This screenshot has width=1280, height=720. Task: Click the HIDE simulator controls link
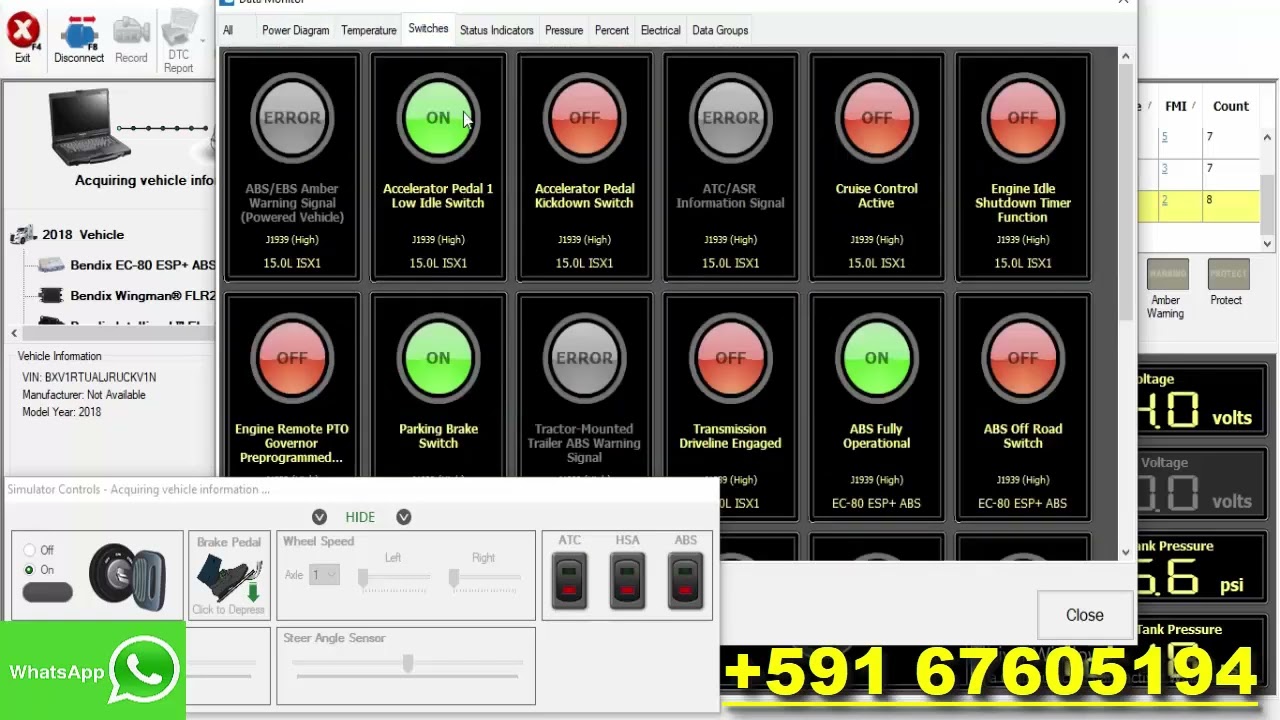pos(360,517)
